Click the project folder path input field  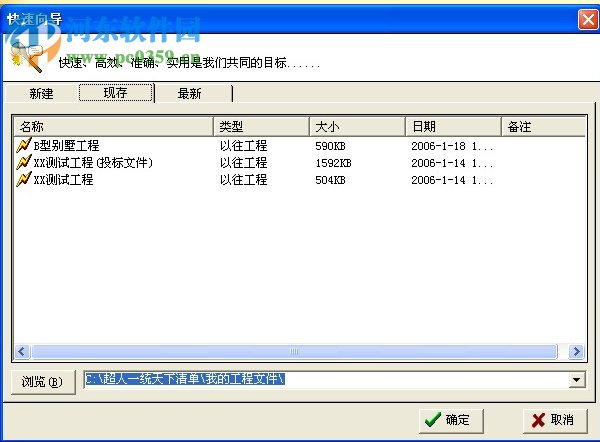(x=326, y=380)
